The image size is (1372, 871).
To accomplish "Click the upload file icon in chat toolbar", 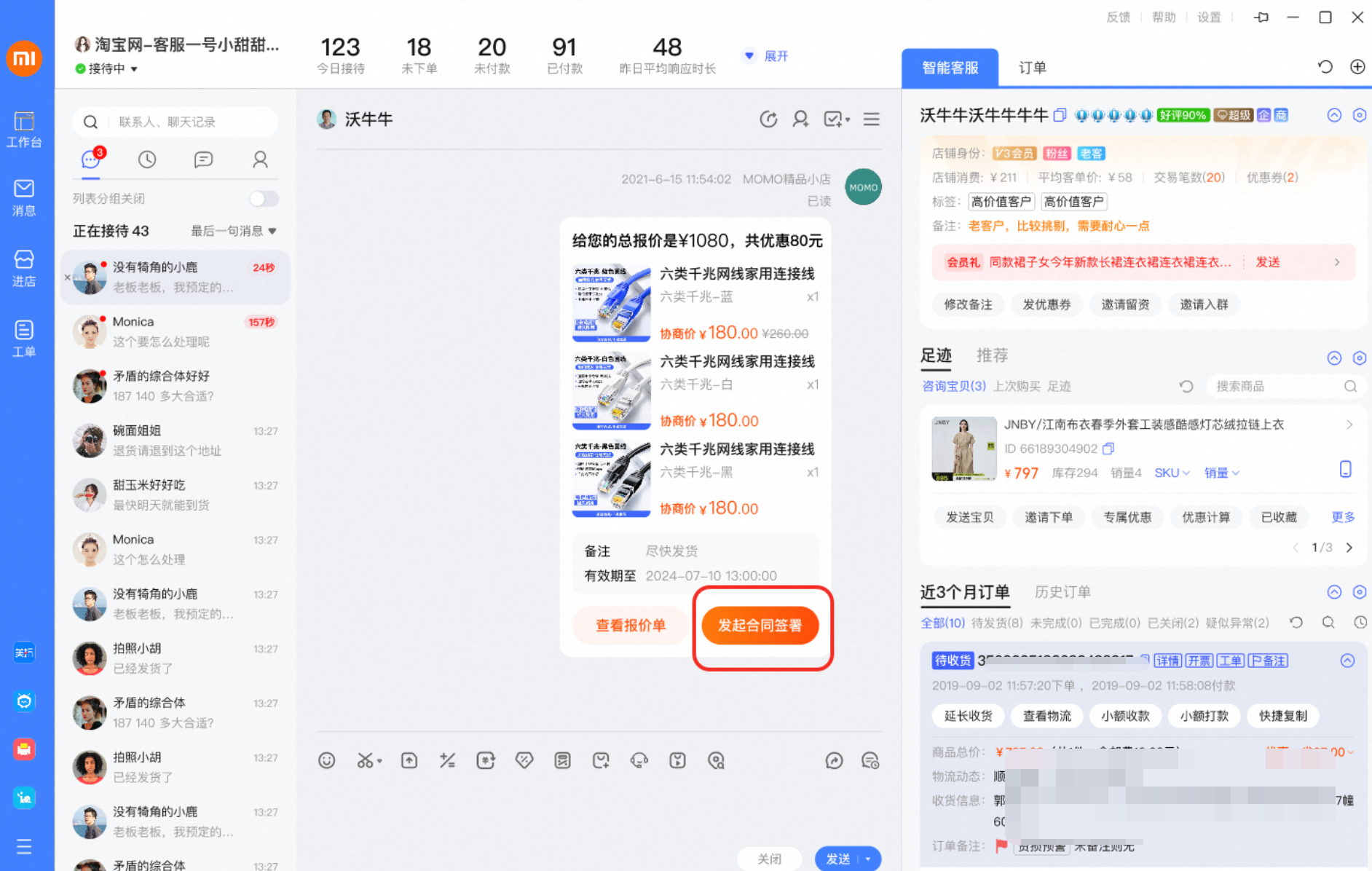I will click(409, 760).
